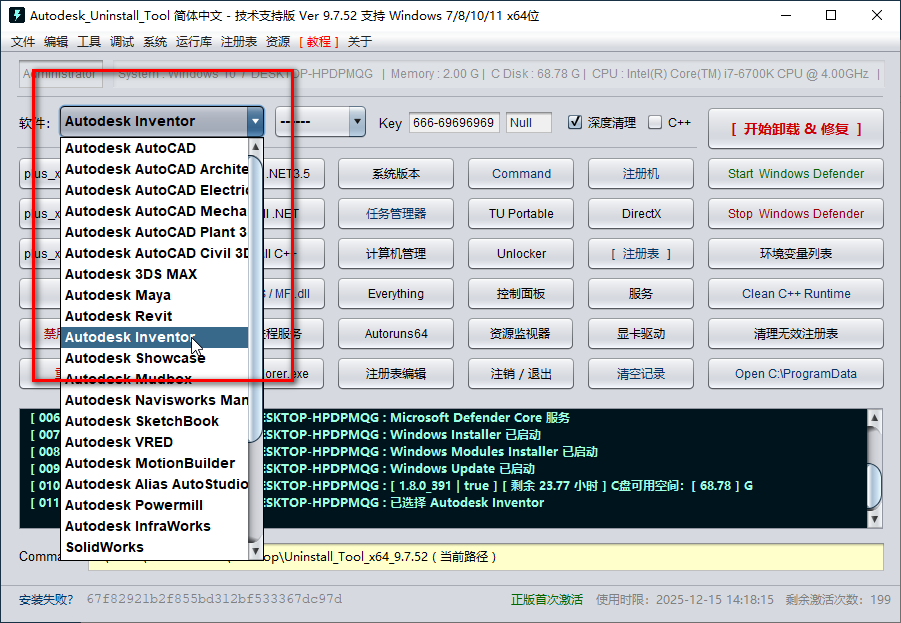Open 注册表编辑
Viewport: 901px width, 623px height.
(396, 374)
